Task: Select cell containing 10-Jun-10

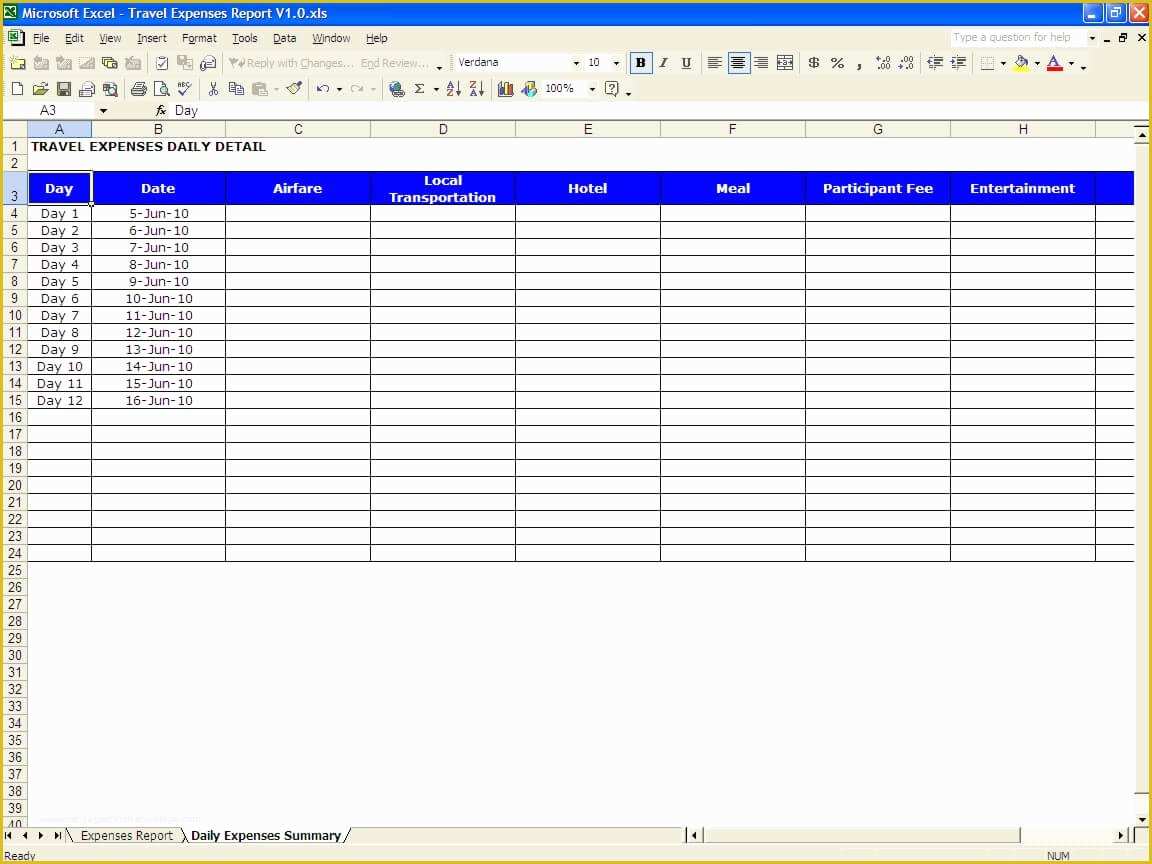Action: 159,298
